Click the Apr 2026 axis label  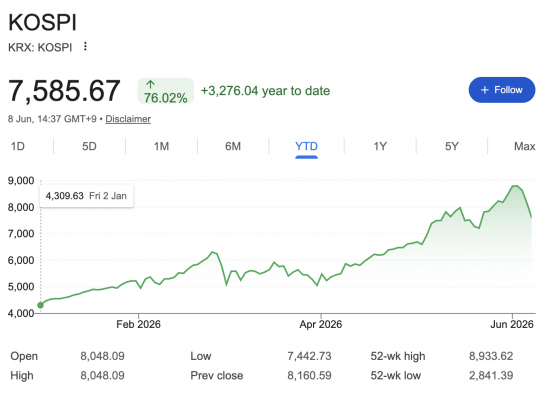pyautogui.click(x=321, y=324)
